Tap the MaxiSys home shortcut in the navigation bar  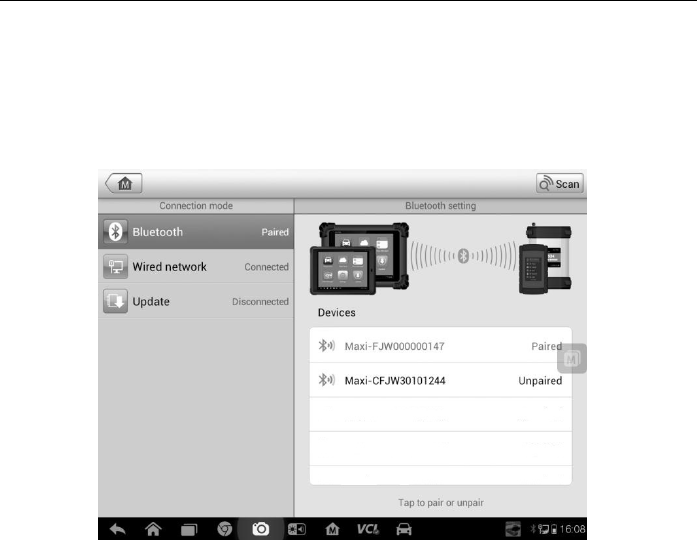pyautogui.click(x=332, y=529)
